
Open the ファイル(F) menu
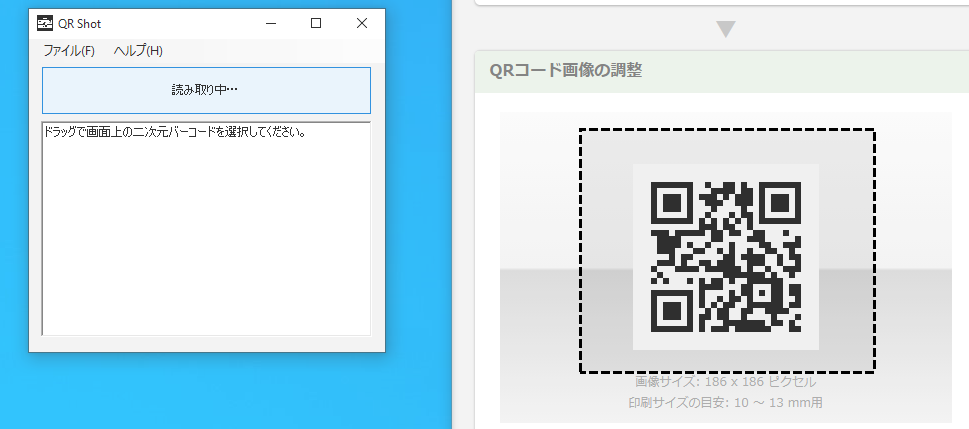(69, 51)
